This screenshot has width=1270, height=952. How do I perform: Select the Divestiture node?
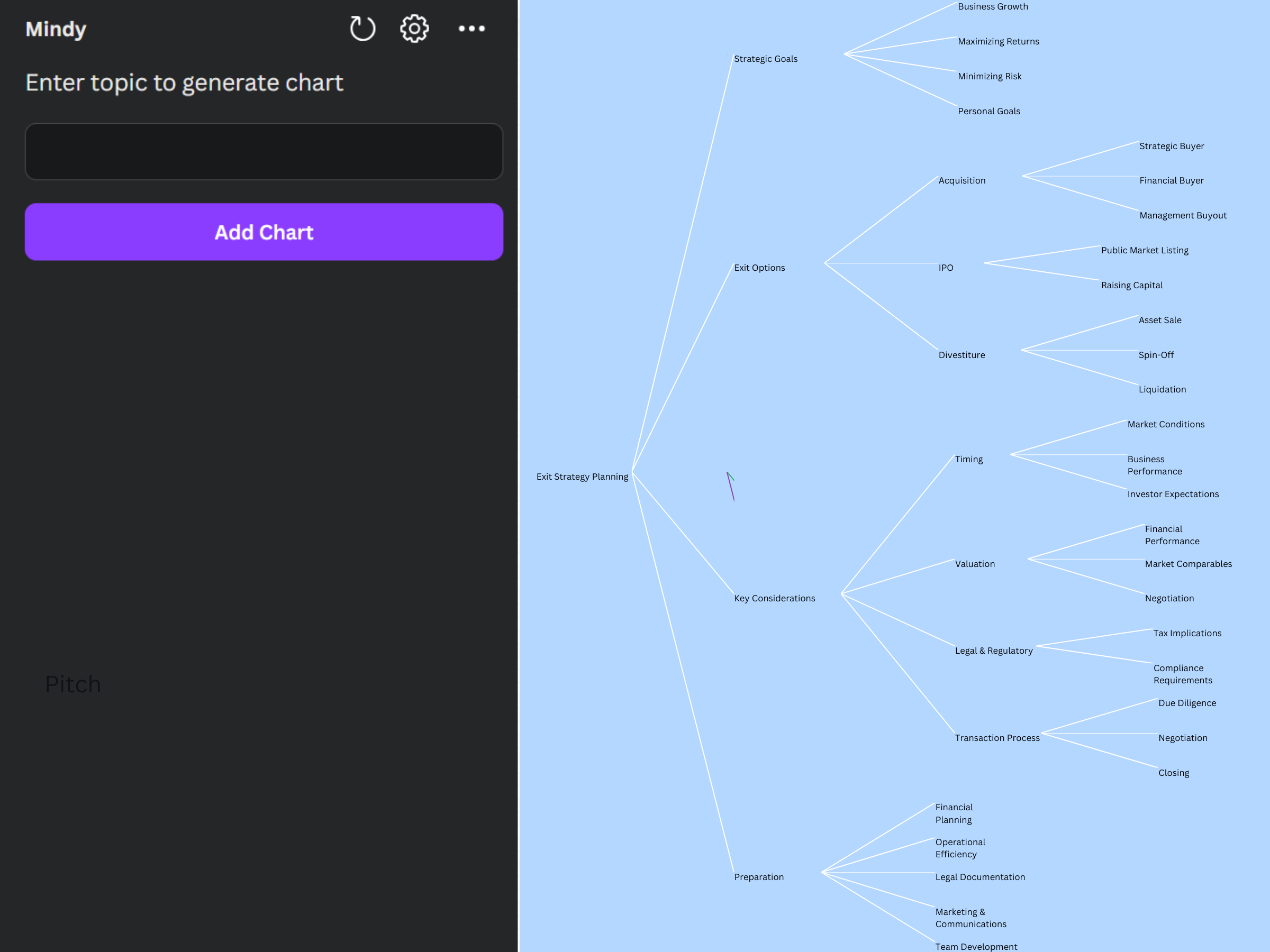(x=961, y=355)
